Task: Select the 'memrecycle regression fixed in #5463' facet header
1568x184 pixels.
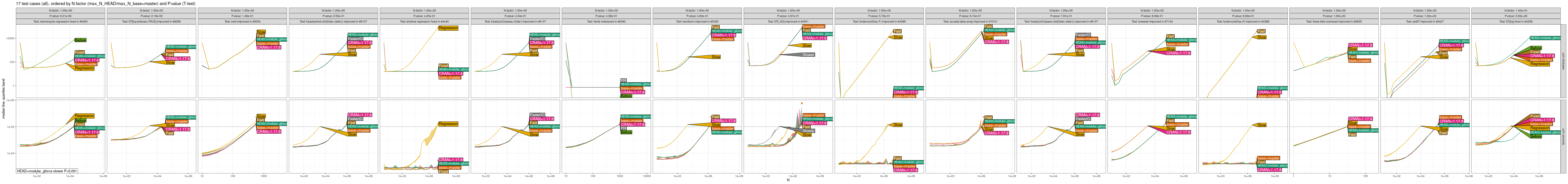Action: (x=61, y=21)
